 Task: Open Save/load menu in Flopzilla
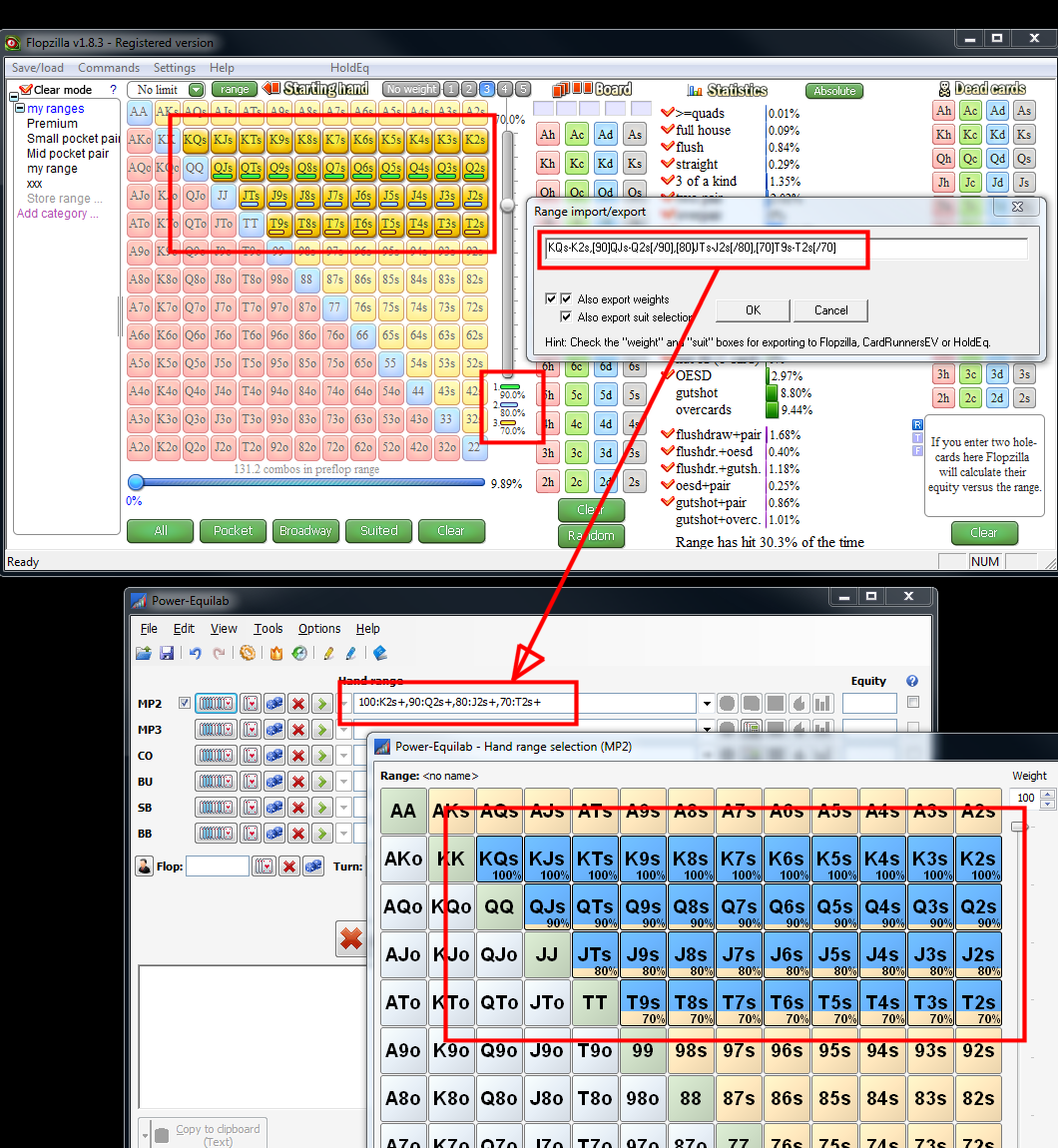pyautogui.click(x=37, y=67)
